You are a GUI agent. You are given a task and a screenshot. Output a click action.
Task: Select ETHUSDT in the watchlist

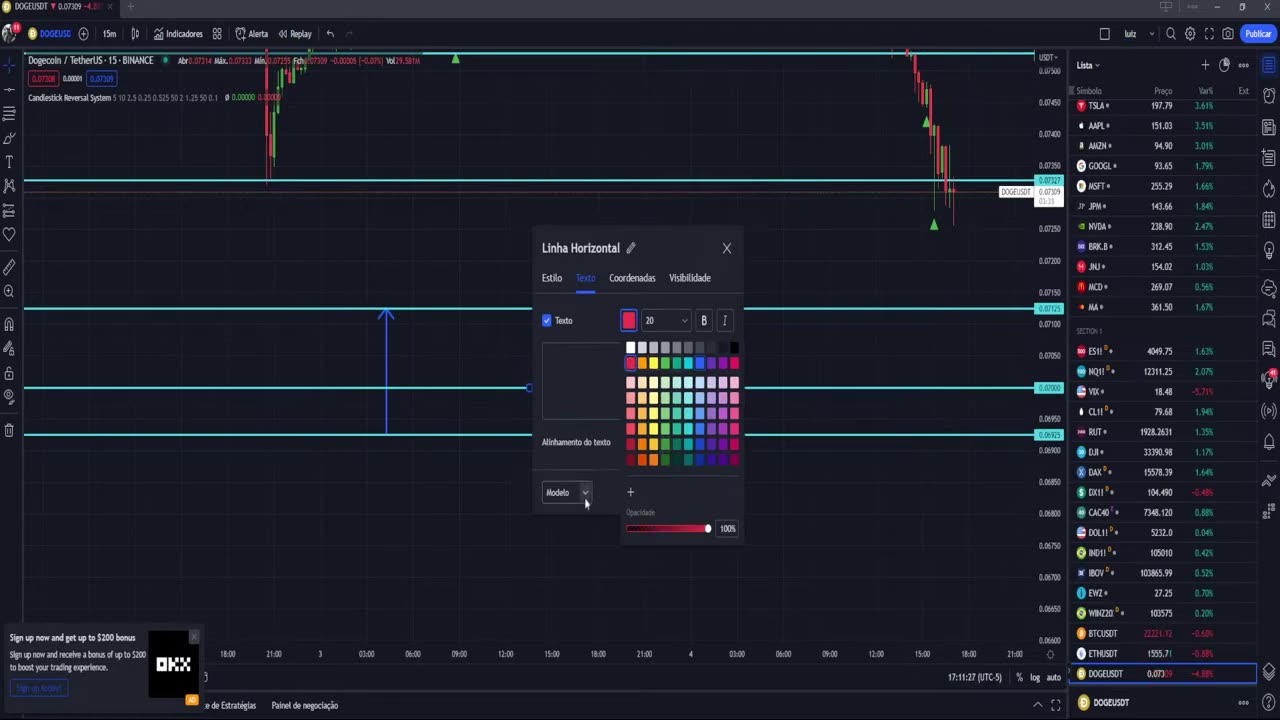coord(1163,654)
